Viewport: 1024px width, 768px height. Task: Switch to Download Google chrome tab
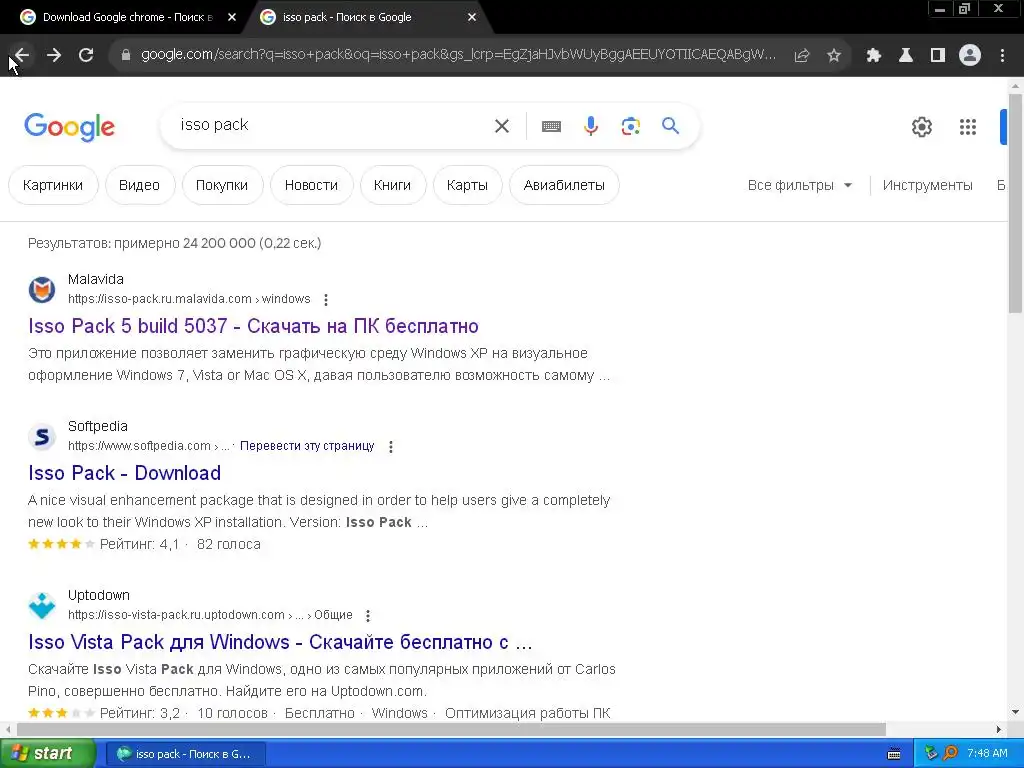(127, 18)
